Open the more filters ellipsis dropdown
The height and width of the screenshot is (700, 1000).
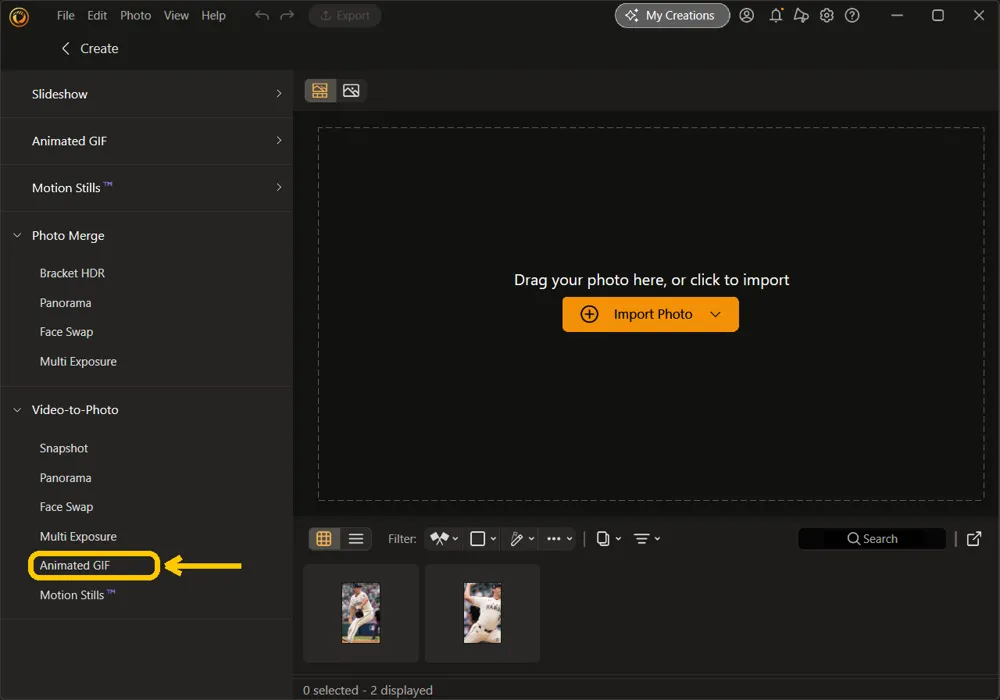pyautogui.click(x=559, y=539)
